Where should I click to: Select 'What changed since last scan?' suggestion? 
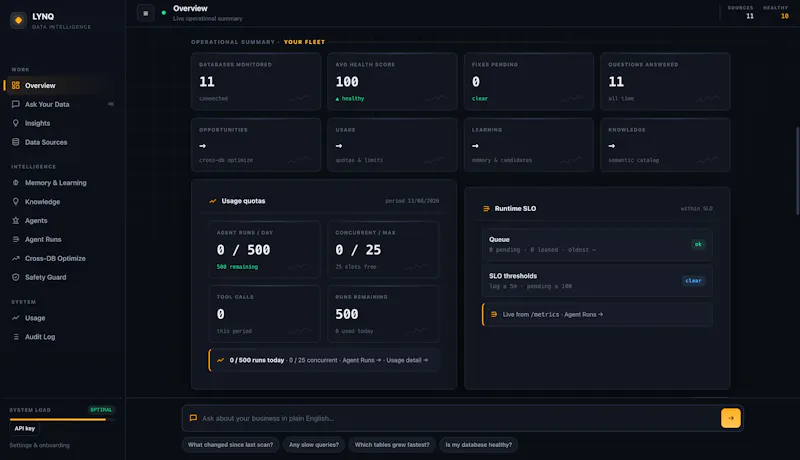(230, 445)
